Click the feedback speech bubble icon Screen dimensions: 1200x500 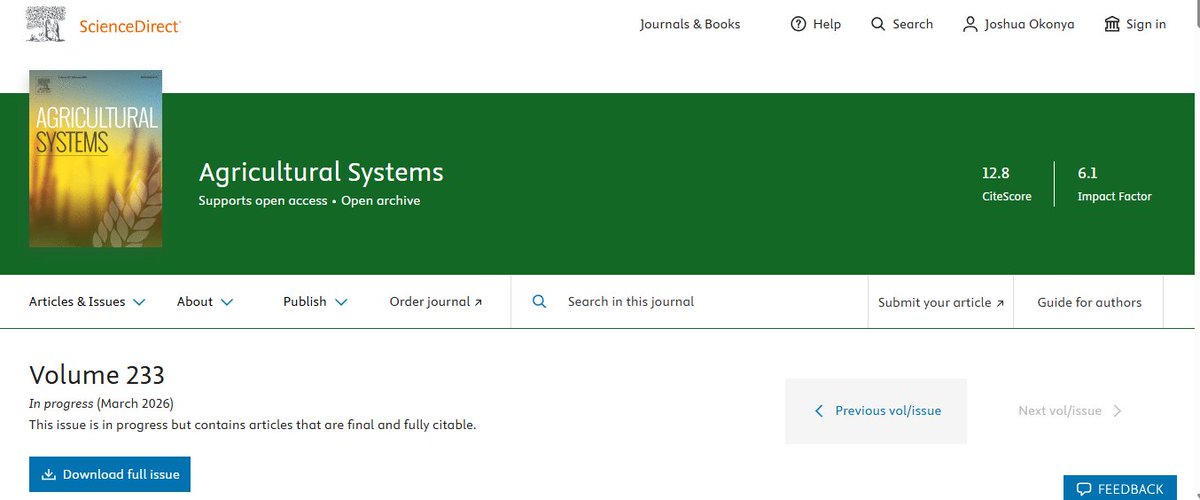click(x=1083, y=489)
